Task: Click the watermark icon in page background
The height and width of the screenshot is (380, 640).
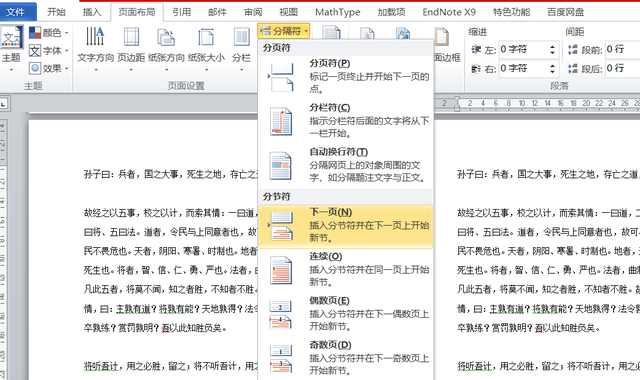Action: pos(367,33)
